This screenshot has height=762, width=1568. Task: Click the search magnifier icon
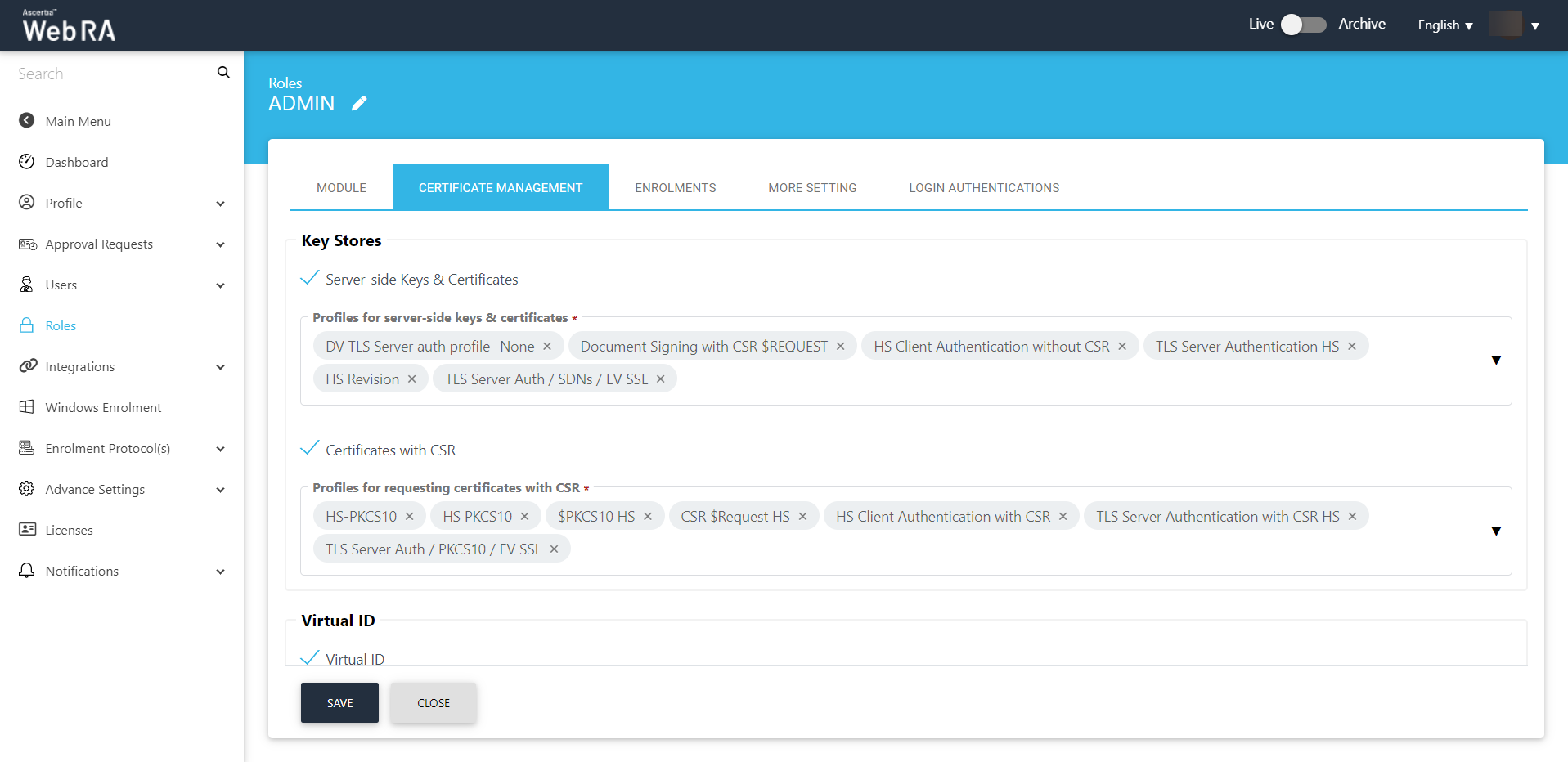tap(223, 73)
